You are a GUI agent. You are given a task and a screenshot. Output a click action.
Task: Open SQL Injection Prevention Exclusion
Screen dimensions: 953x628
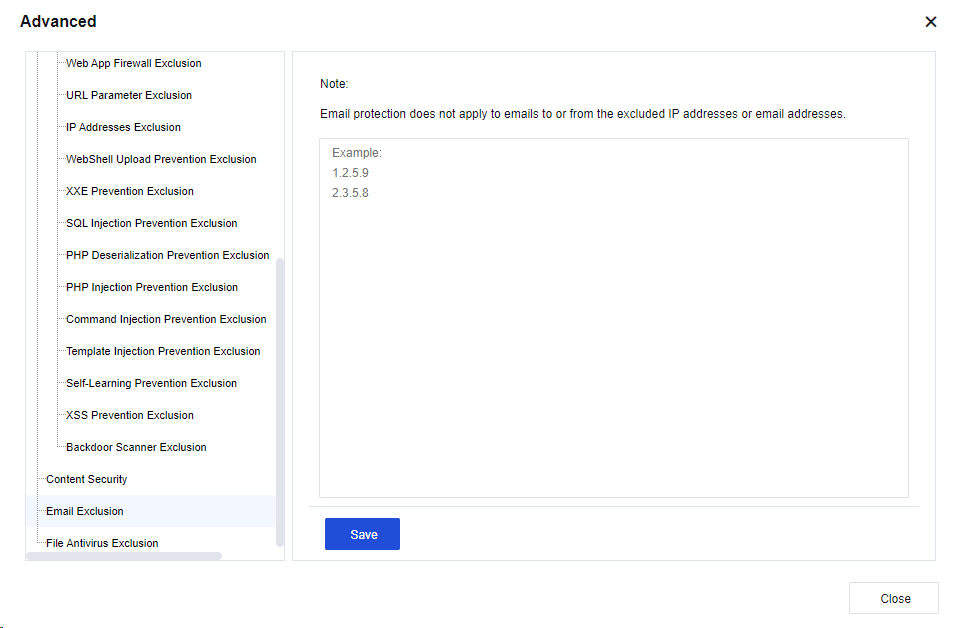152,223
